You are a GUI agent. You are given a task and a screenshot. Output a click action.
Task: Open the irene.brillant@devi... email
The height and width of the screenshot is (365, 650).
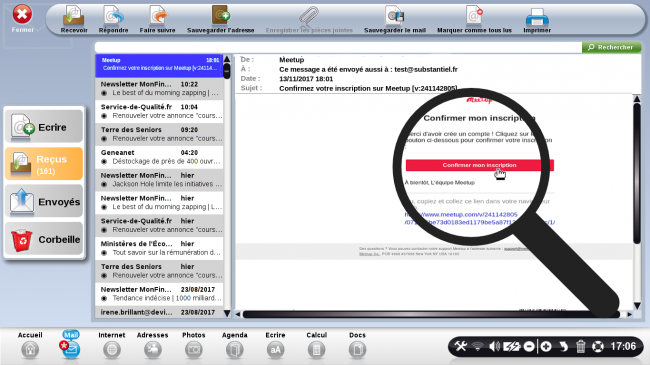point(159,312)
